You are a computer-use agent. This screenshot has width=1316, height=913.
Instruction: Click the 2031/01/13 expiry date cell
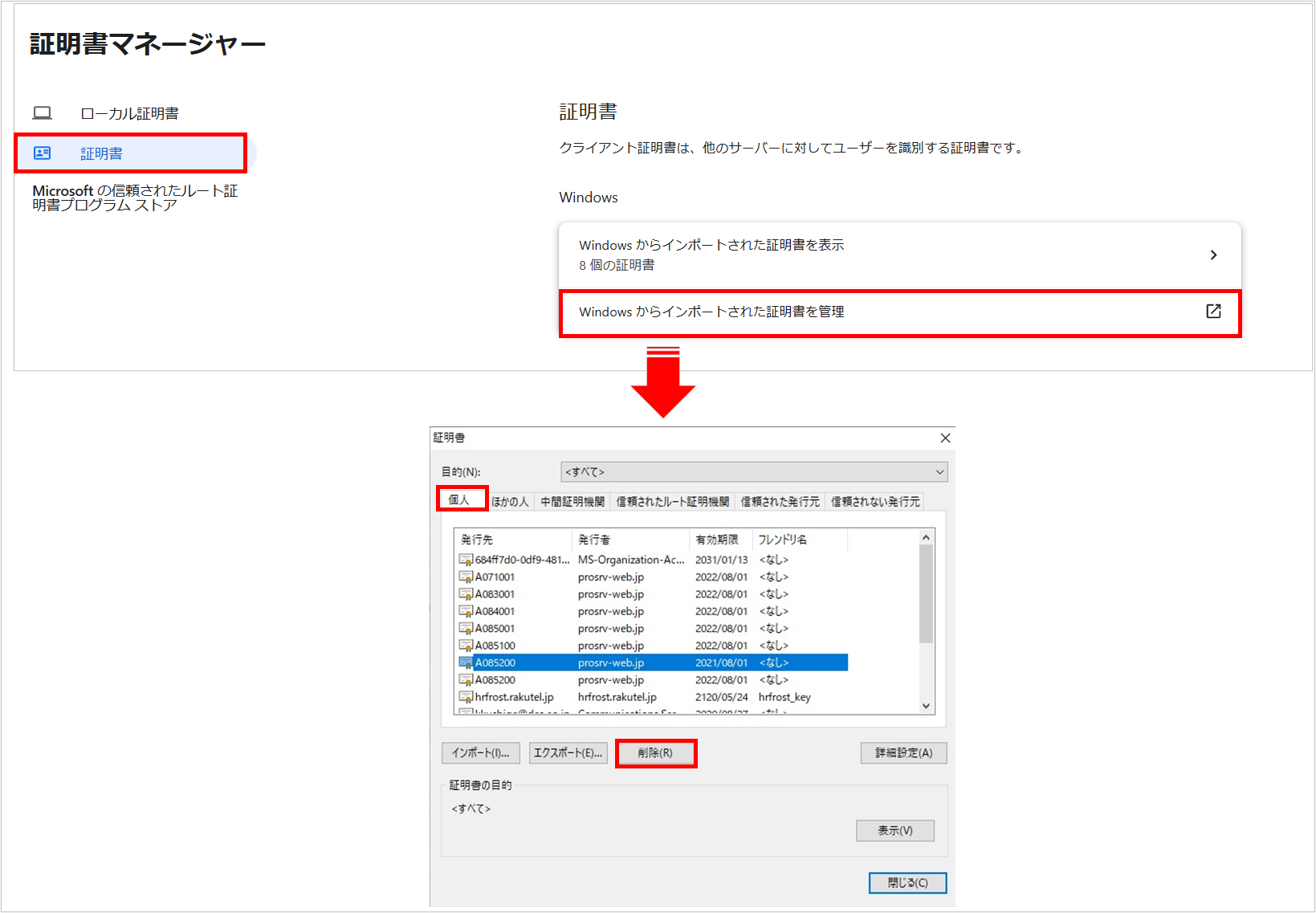click(x=721, y=560)
